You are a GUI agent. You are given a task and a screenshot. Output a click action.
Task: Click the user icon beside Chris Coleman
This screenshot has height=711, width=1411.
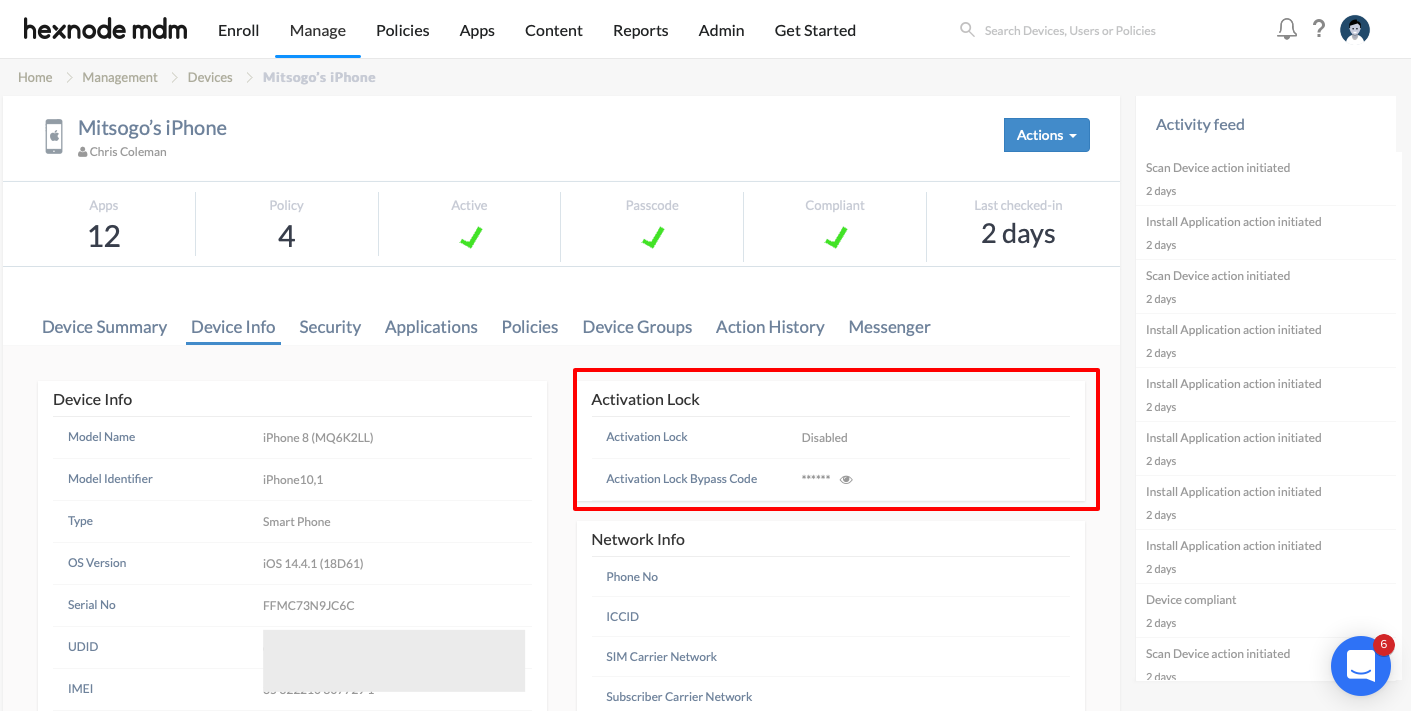pyautogui.click(x=83, y=152)
